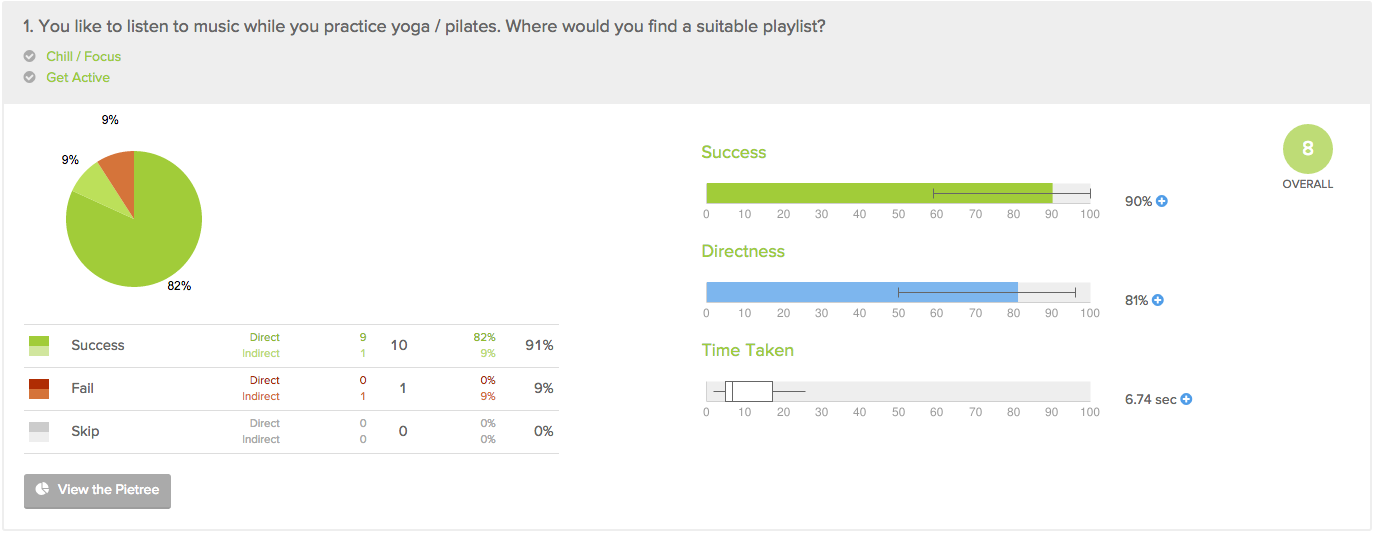The width and height of the screenshot is (1374, 533).
Task: Open the Chill / Focus answer link
Action: pos(83,56)
